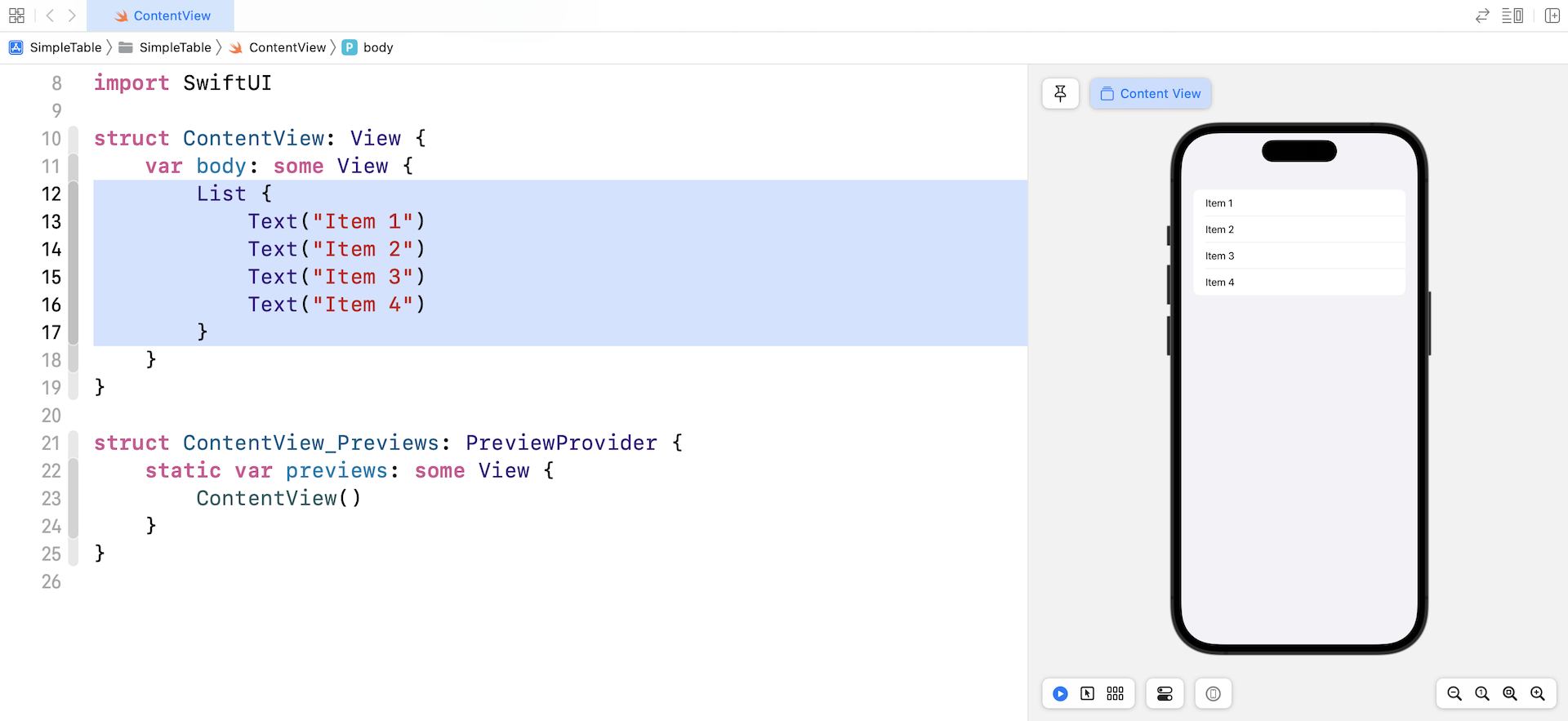This screenshot has width=1568, height=721.
Task: Click the import keyword
Action: (131, 82)
